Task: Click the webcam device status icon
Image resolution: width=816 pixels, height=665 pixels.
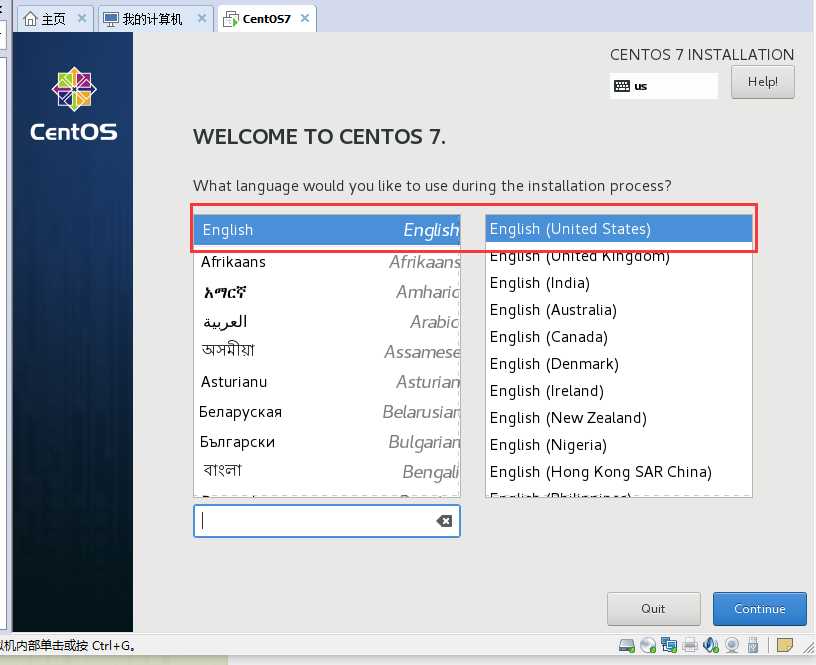Action: click(732, 646)
